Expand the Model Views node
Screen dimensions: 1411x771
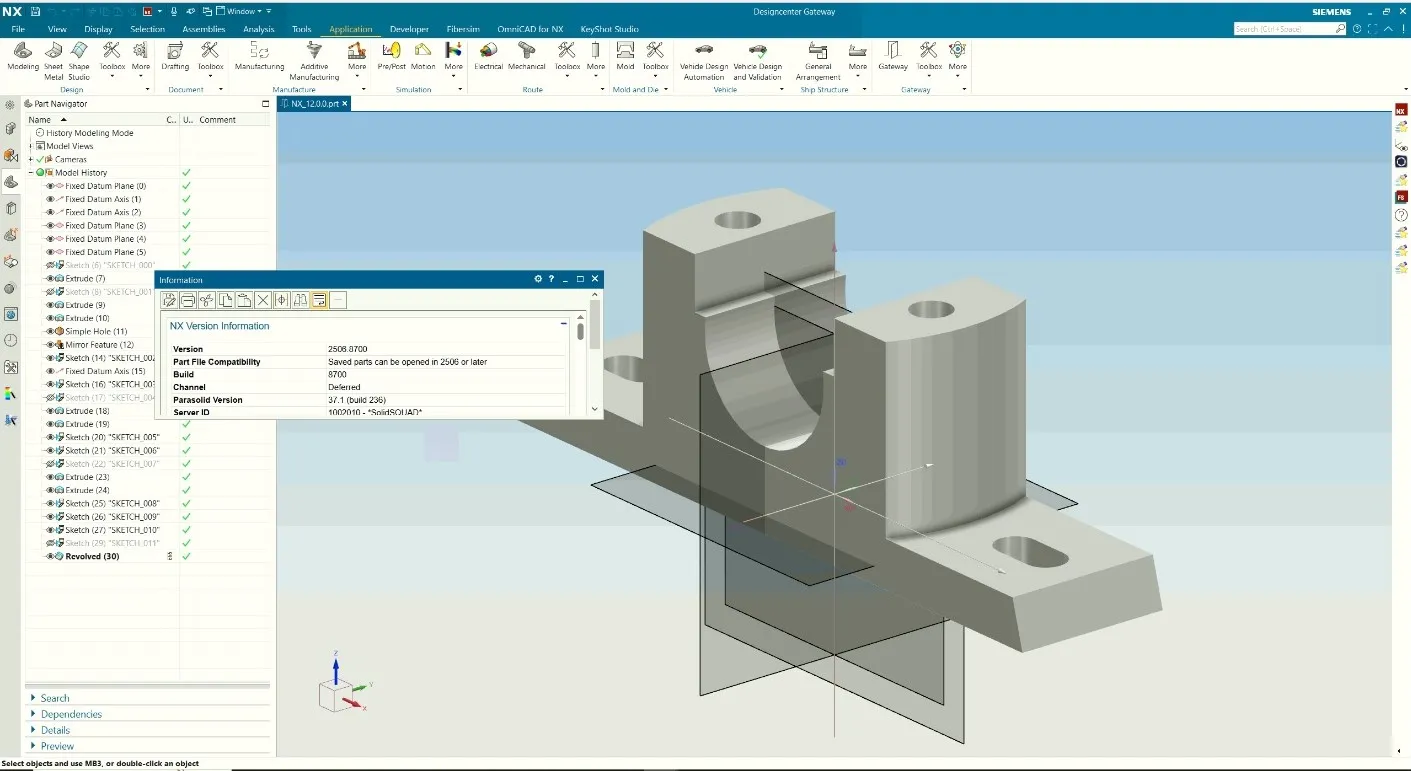pyautogui.click(x=31, y=146)
